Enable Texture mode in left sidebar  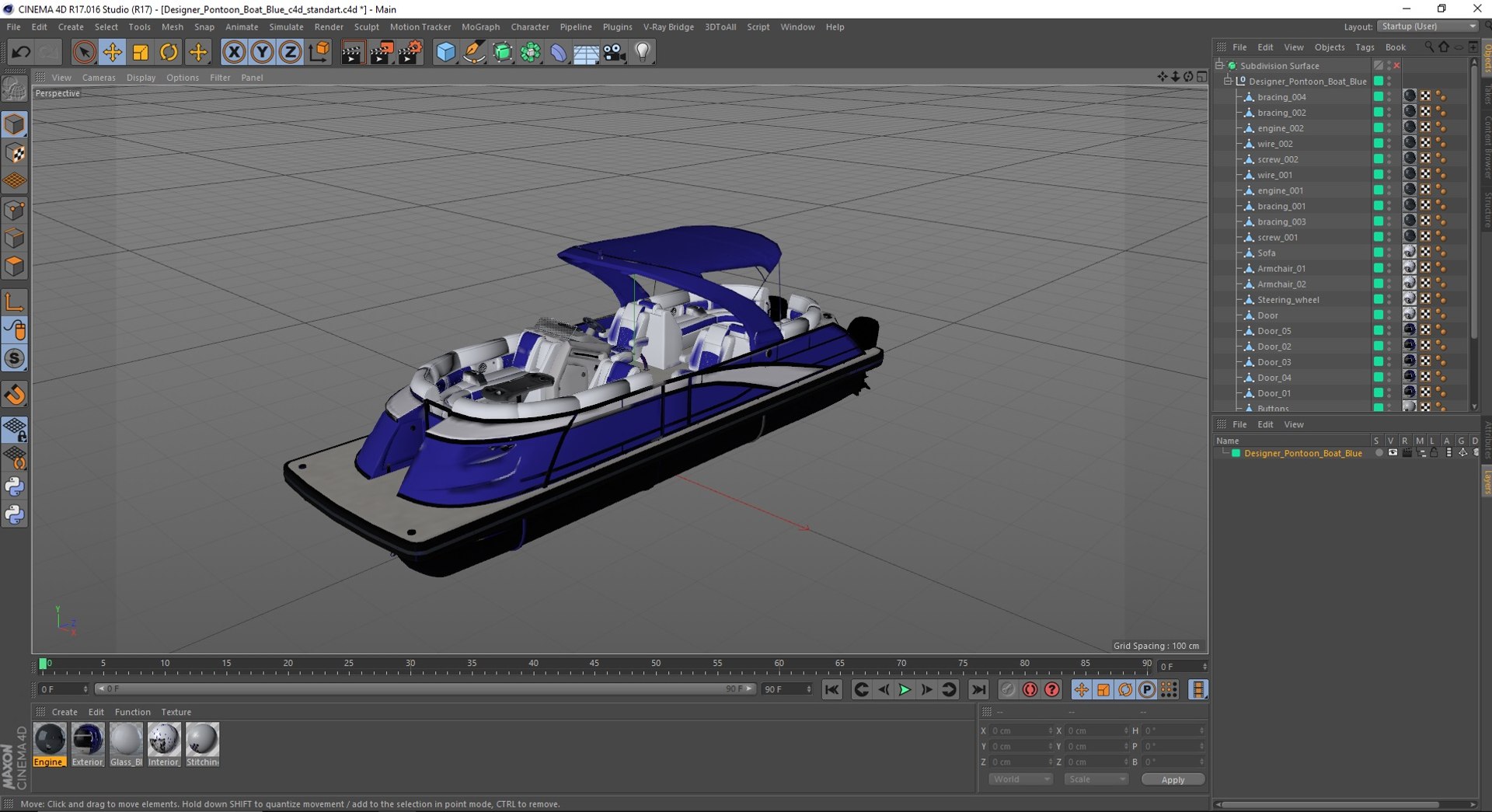coord(15,153)
